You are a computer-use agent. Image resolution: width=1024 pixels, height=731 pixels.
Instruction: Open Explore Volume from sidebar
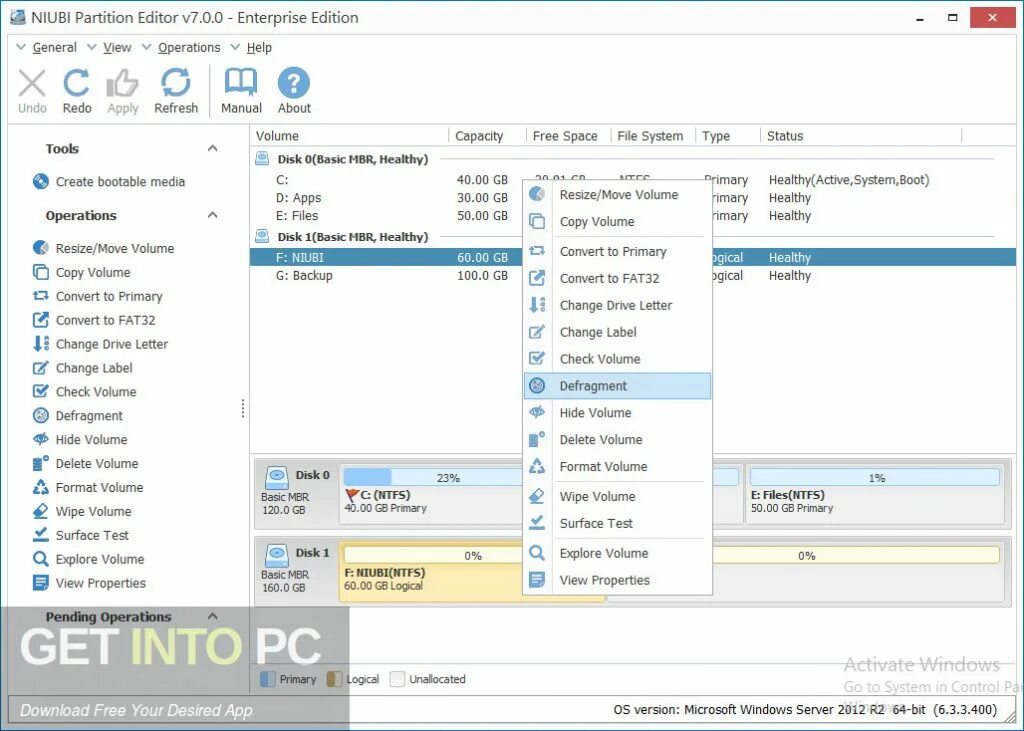click(x=88, y=559)
